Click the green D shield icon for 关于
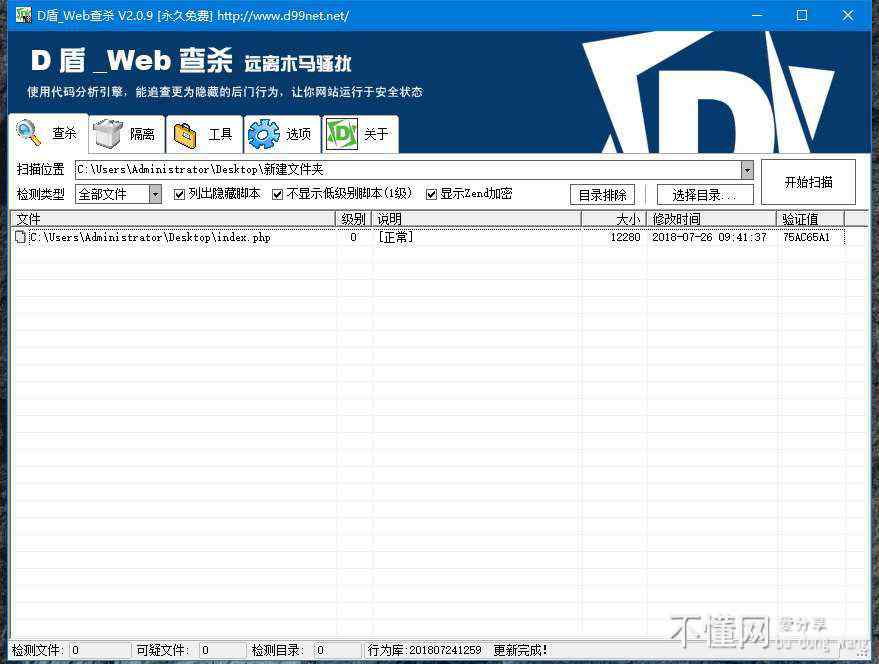Viewport: 879px width, 664px height. [x=341, y=134]
